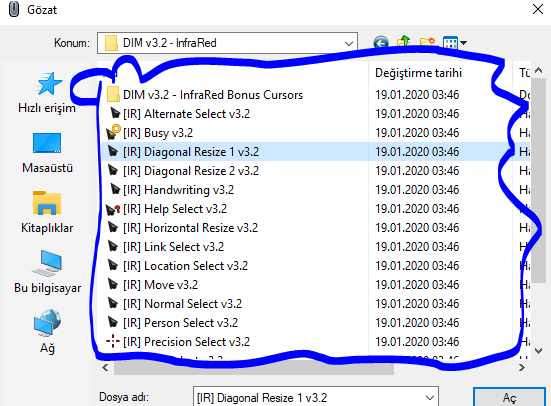
Task: Create a new folder icon
Action: pyautogui.click(x=427, y=43)
